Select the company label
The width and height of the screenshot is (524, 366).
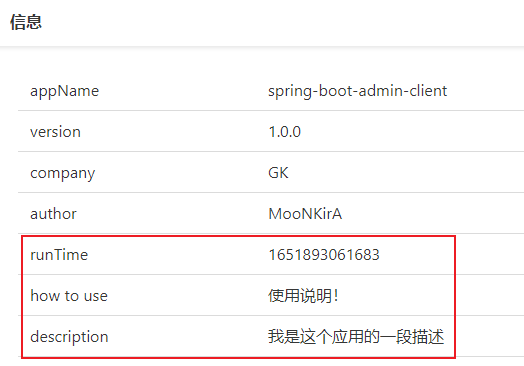(x=62, y=173)
